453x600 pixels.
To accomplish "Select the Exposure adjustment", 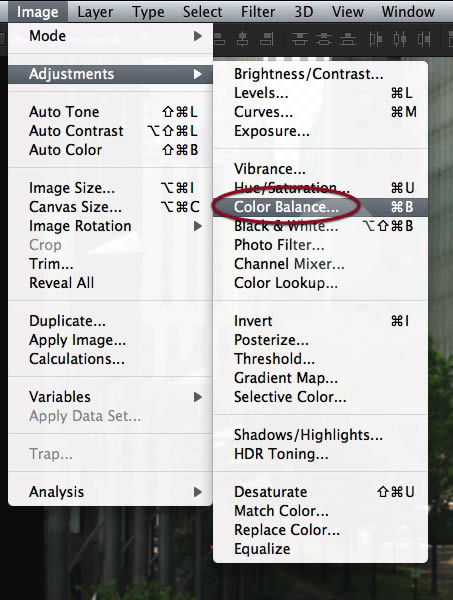I will pos(320,131).
